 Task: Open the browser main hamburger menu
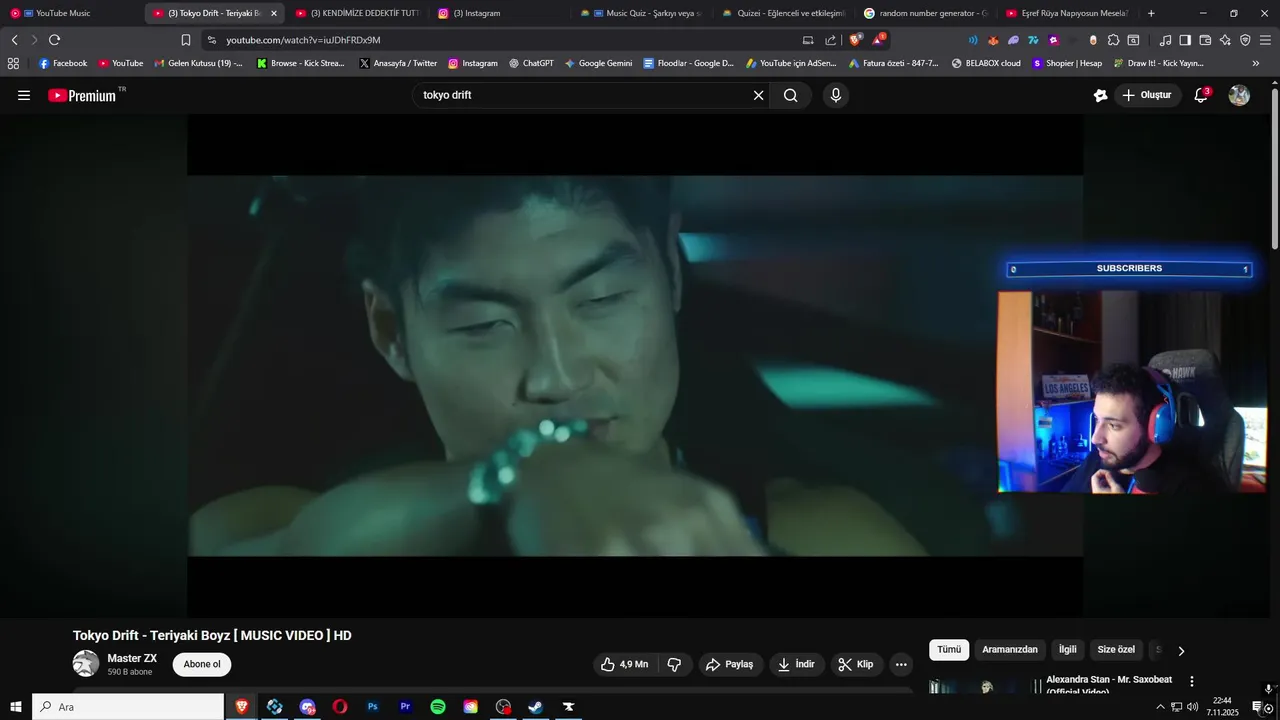click(x=1265, y=40)
